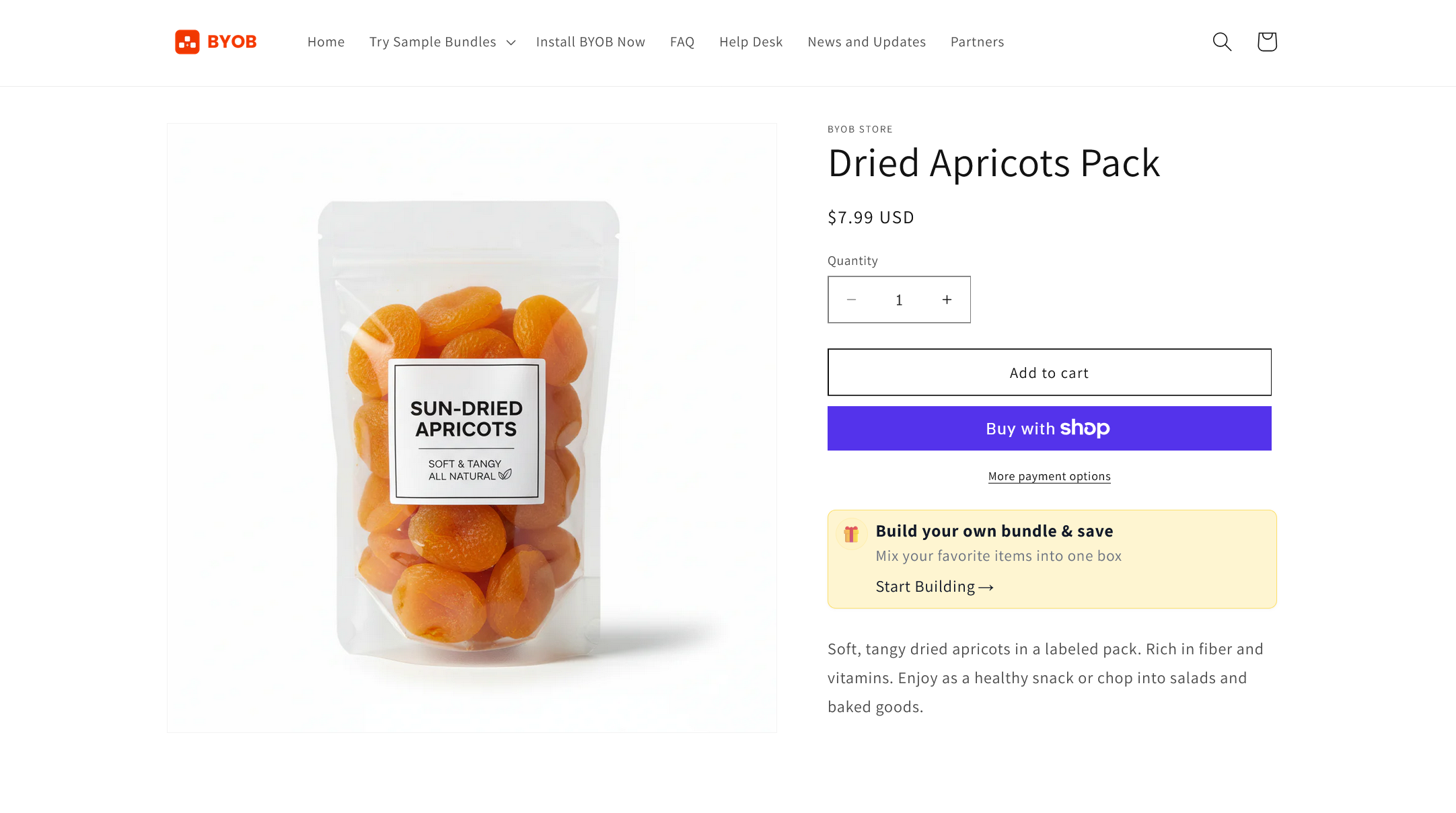The image size is (1456, 813).
Task: Click the dried apricots product image
Action: point(472,428)
